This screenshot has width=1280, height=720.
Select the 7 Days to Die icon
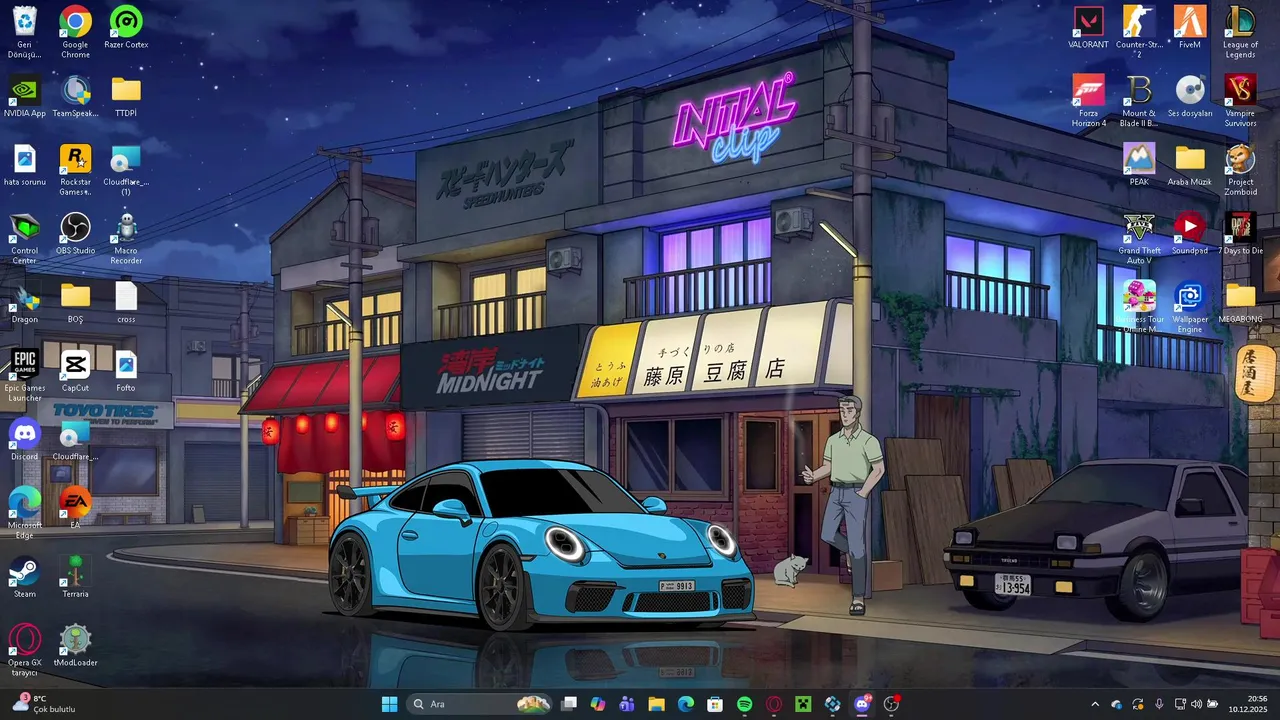click(1241, 233)
